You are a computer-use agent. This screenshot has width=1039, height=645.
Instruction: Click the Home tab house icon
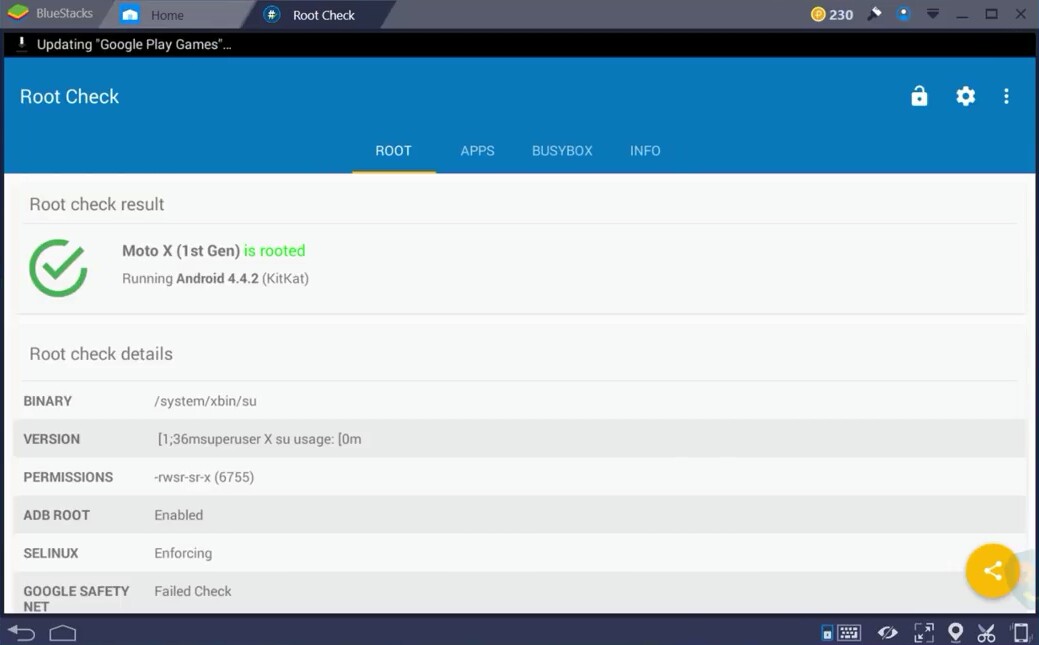[x=130, y=15]
